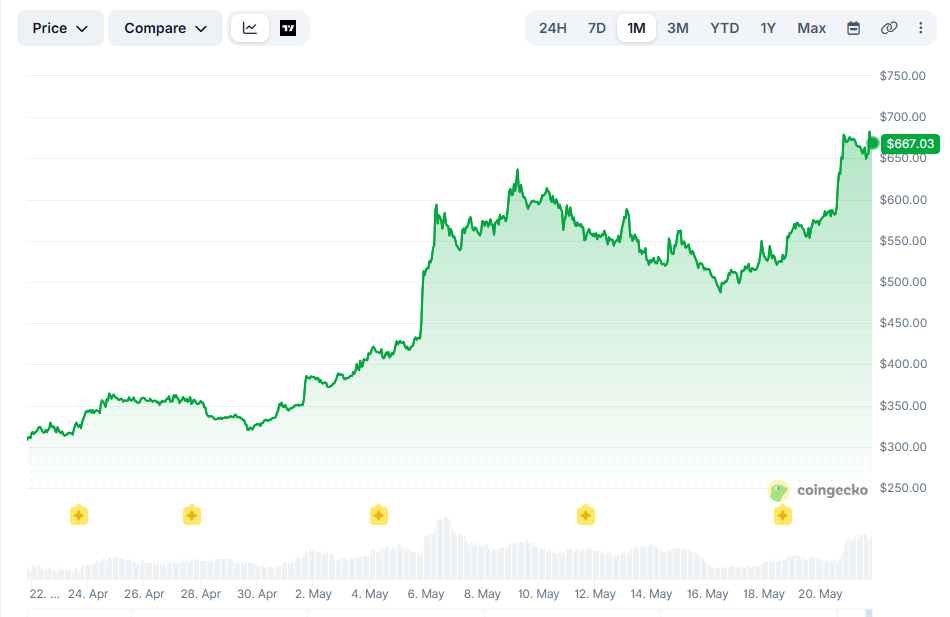950x617 pixels.
Task: Click the news marker near 12. May
Action: (x=585, y=515)
